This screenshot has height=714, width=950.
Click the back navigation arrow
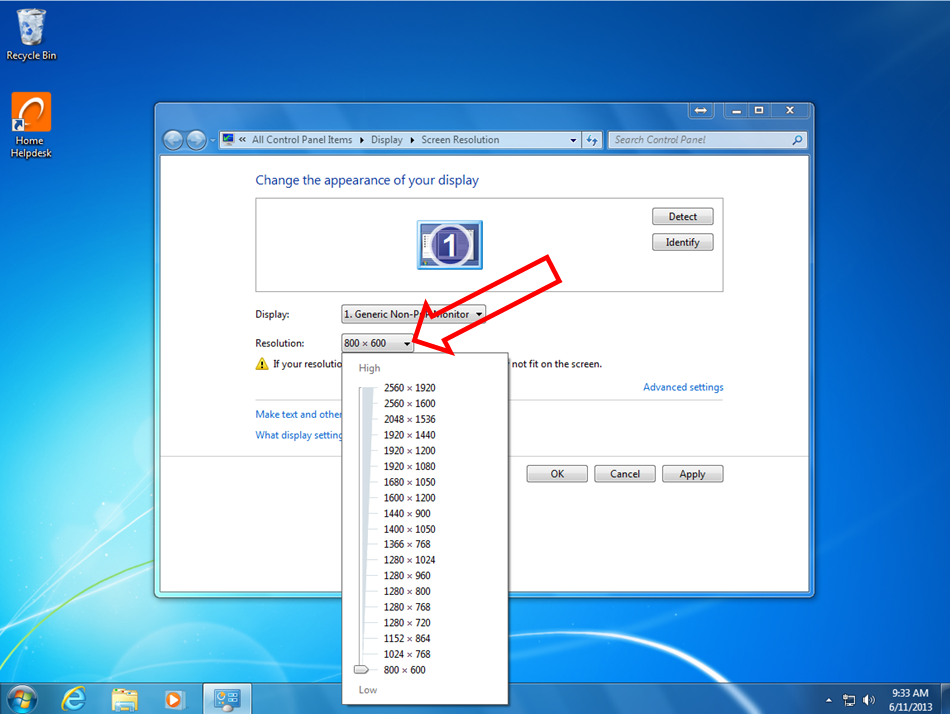[x=172, y=139]
